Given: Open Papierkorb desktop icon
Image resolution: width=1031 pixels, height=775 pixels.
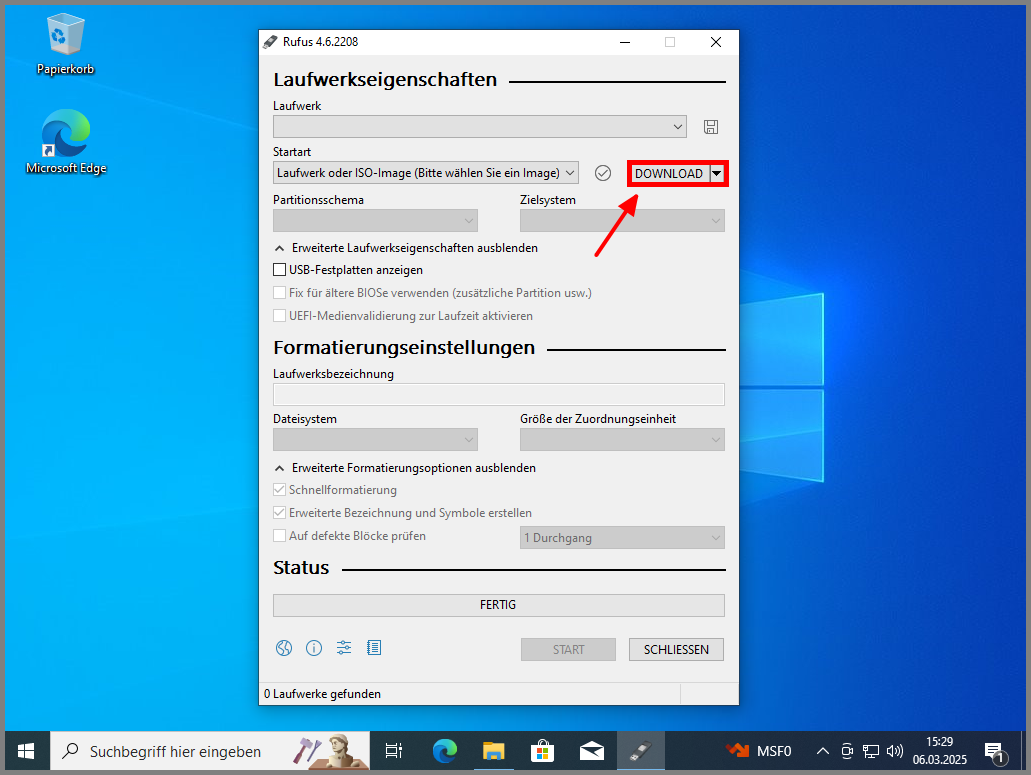Looking at the screenshot, I should tap(65, 45).
